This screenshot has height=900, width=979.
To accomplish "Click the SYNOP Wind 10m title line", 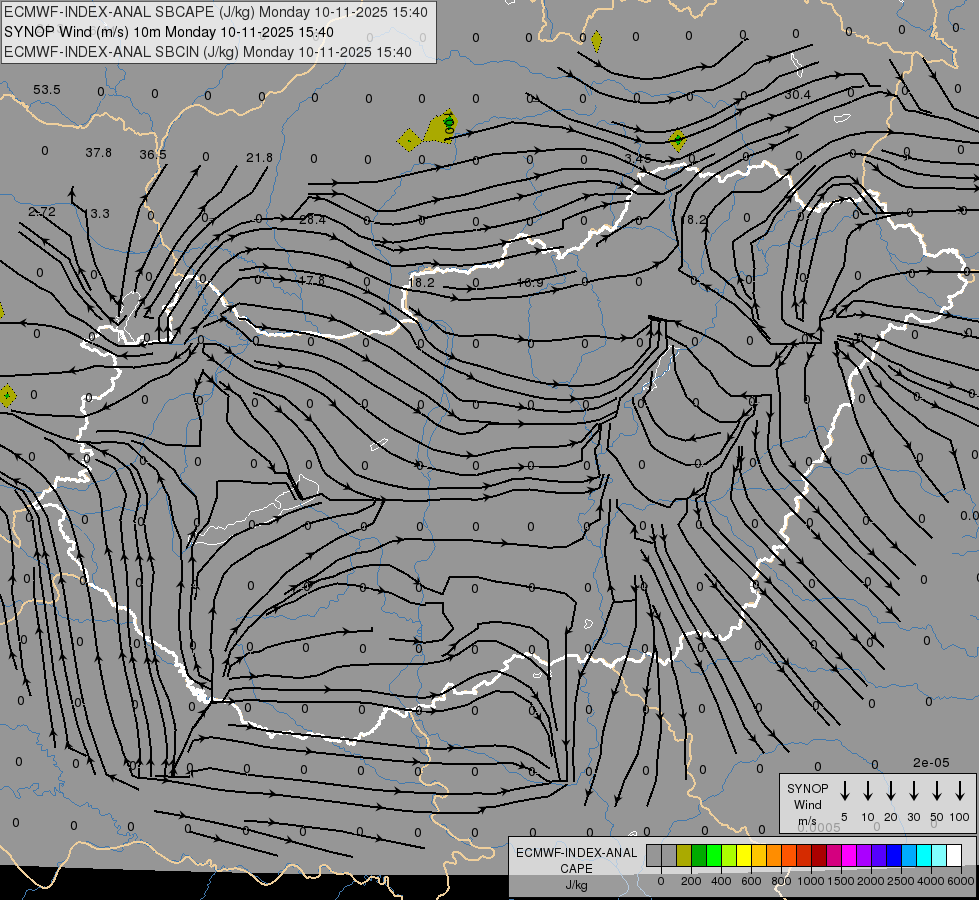I will pos(169,32).
